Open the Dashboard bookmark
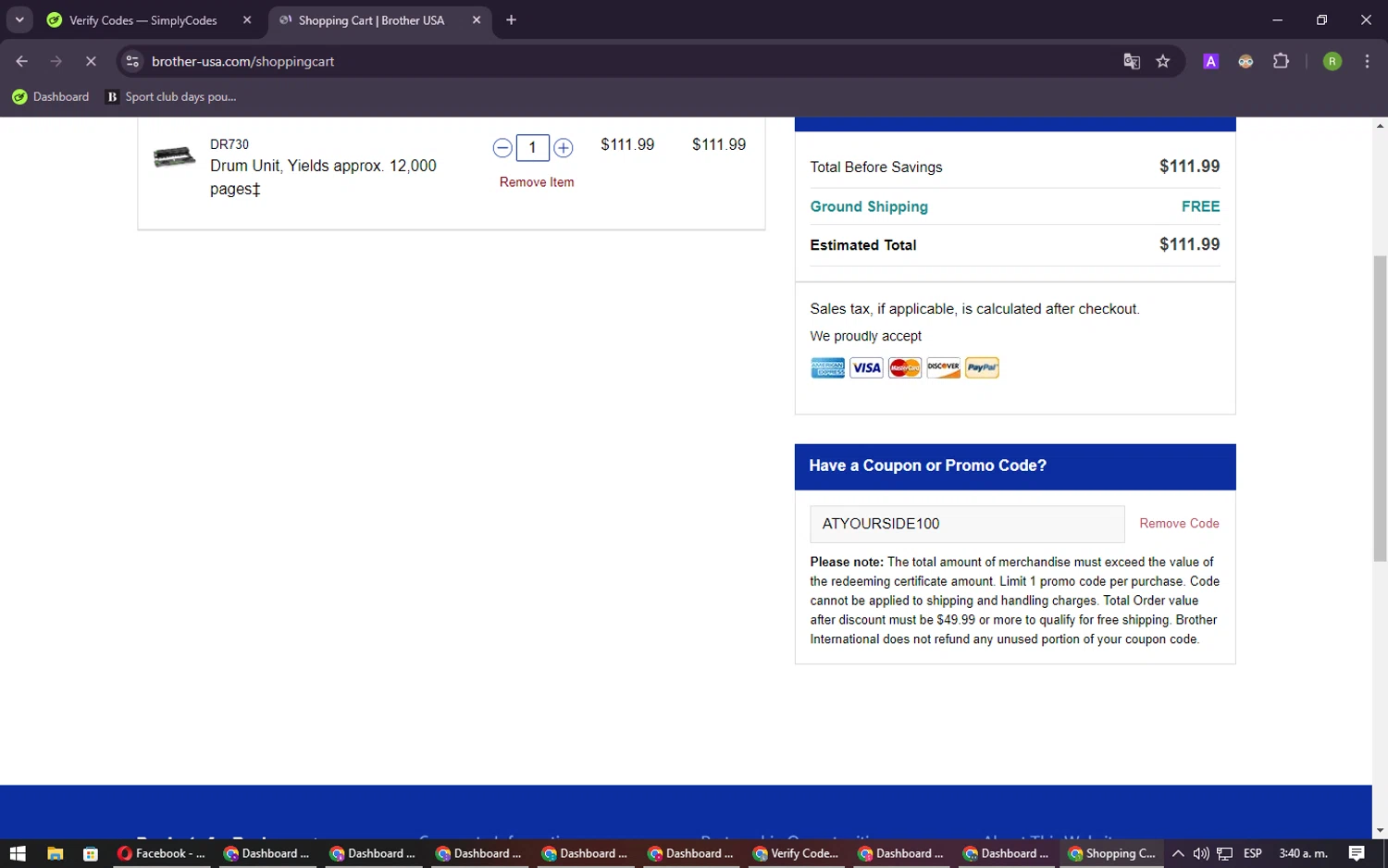Screen dimensions: 1388x868 (x=51, y=97)
